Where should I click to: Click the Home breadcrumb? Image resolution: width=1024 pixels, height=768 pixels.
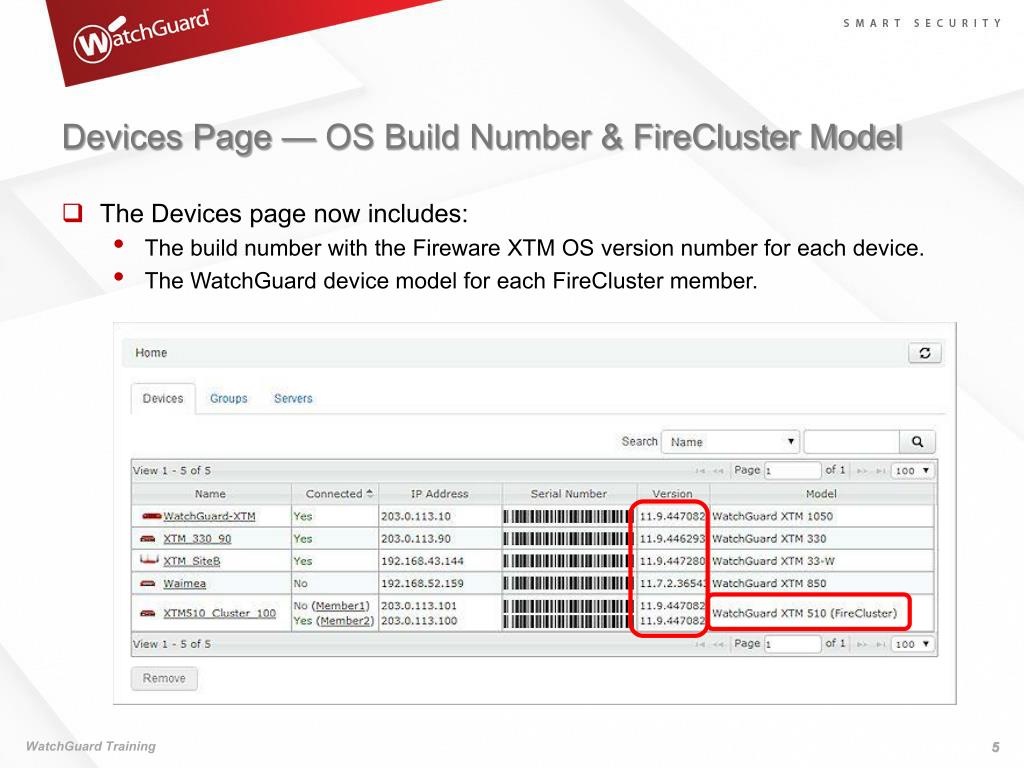point(151,353)
